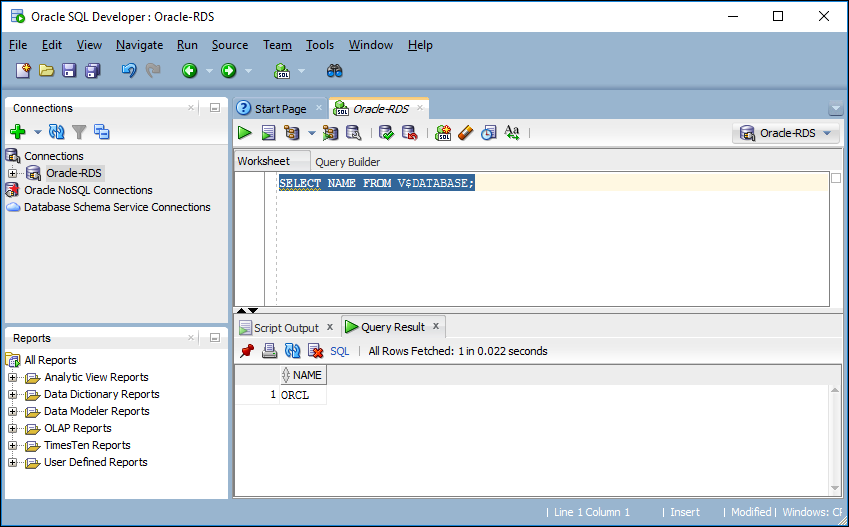Add a new connection with green plus

18,132
